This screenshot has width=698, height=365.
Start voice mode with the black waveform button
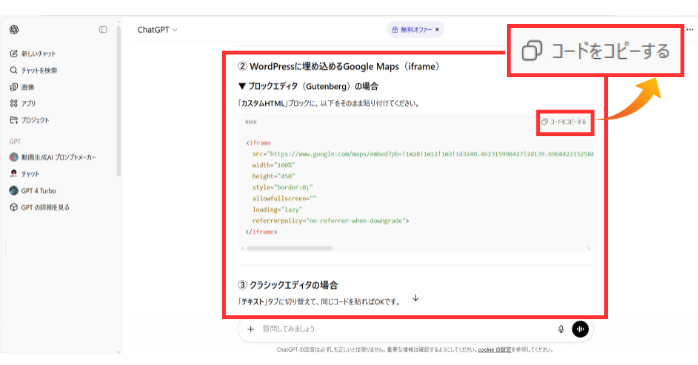click(580, 329)
